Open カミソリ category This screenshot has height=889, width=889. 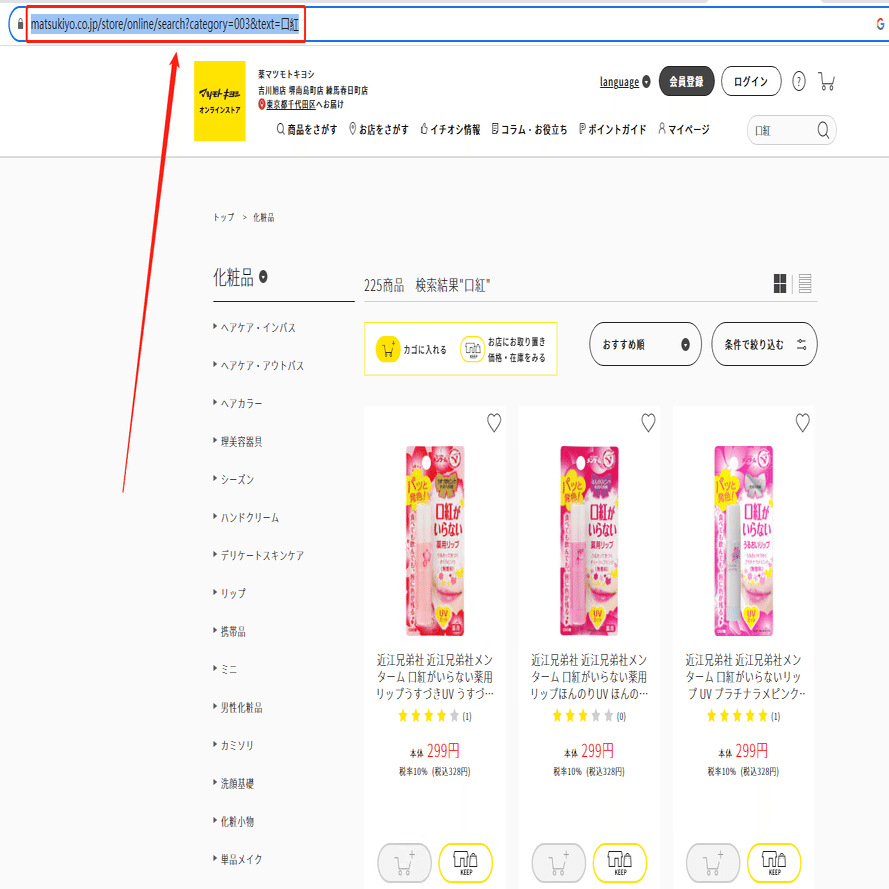[x=233, y=746]
